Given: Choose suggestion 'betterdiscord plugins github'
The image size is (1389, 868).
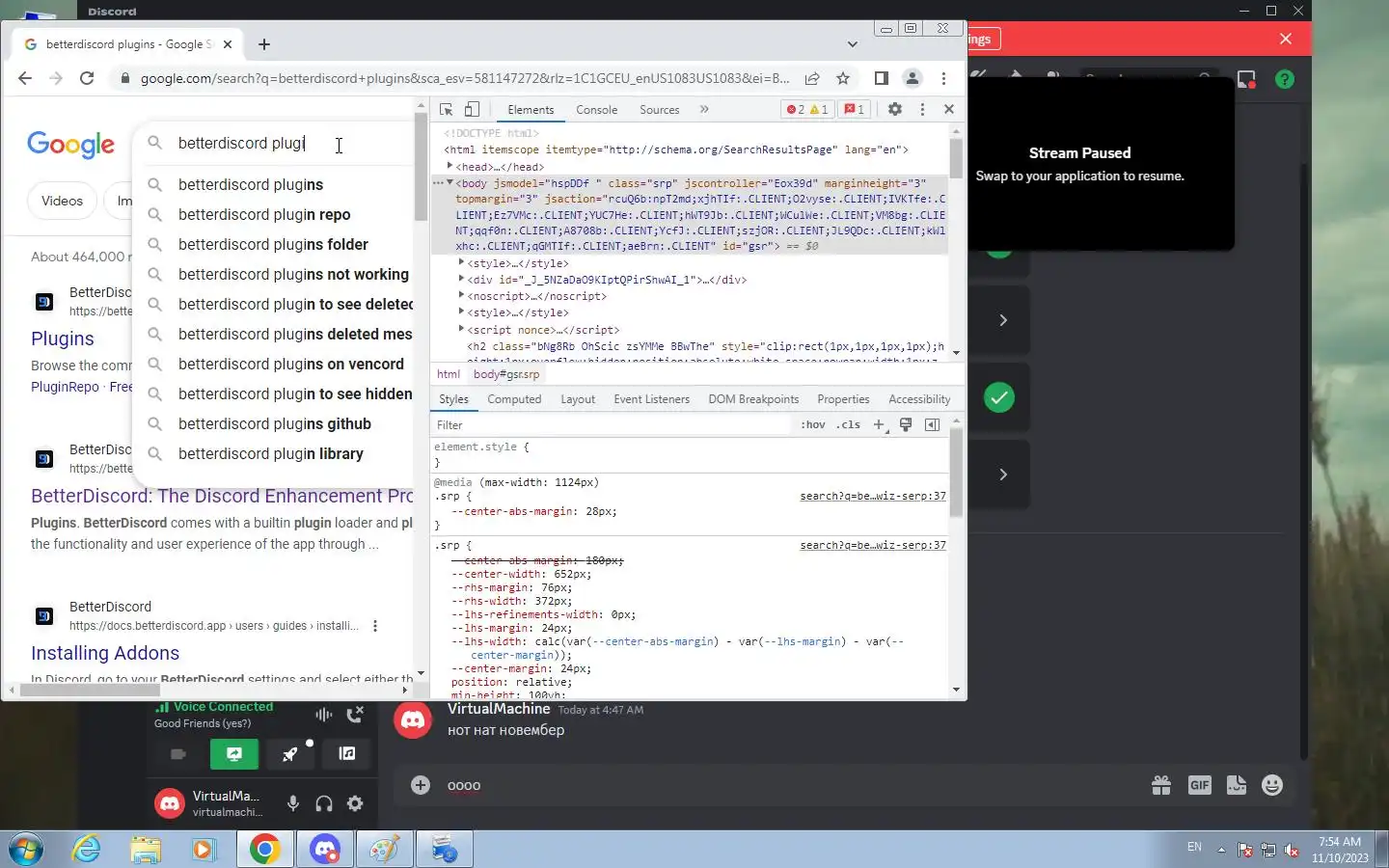Looking at the screenshot, I should pyautogui.click(x=273, y=423).
